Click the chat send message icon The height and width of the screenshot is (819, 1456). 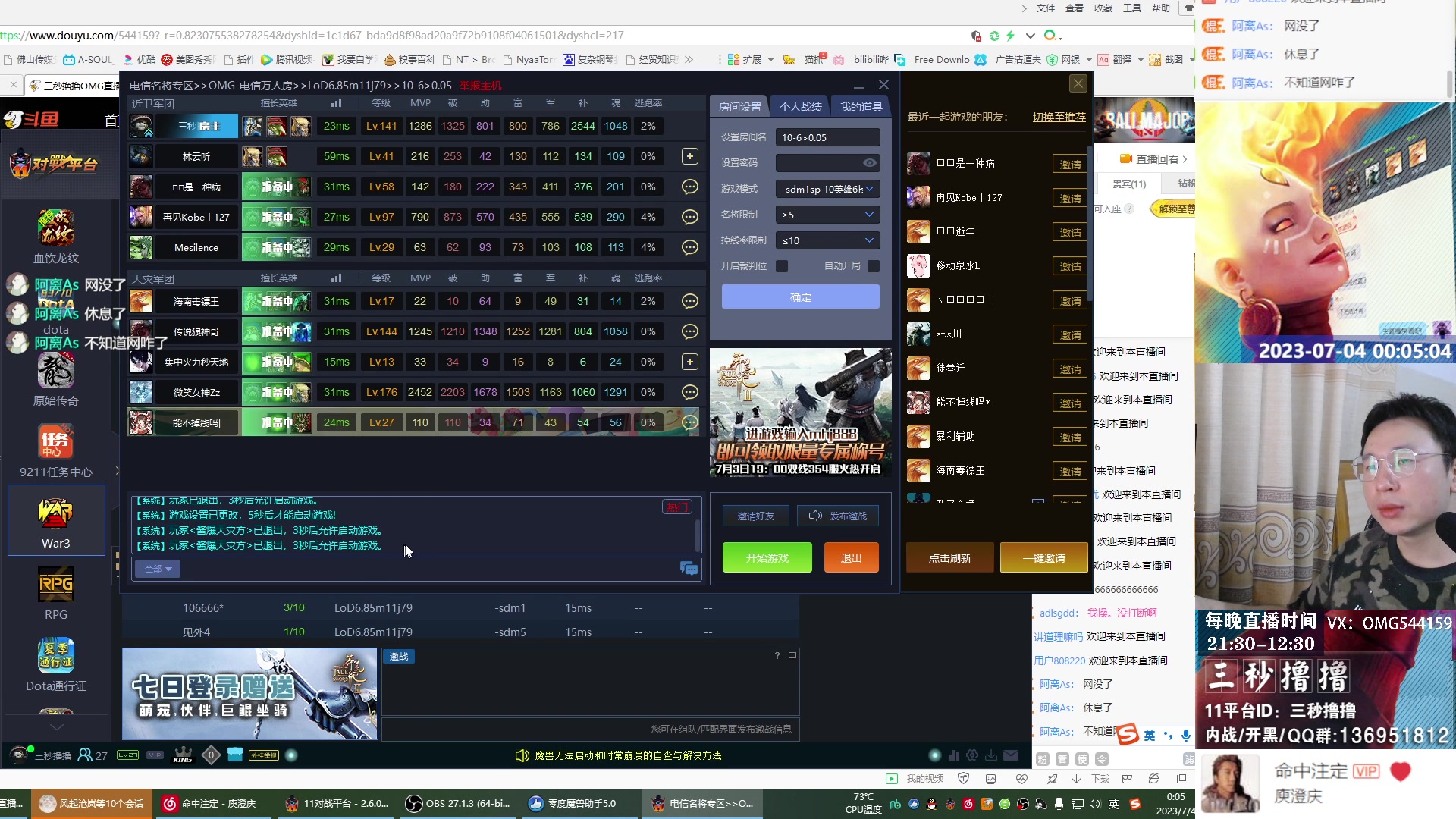(689, 569)
